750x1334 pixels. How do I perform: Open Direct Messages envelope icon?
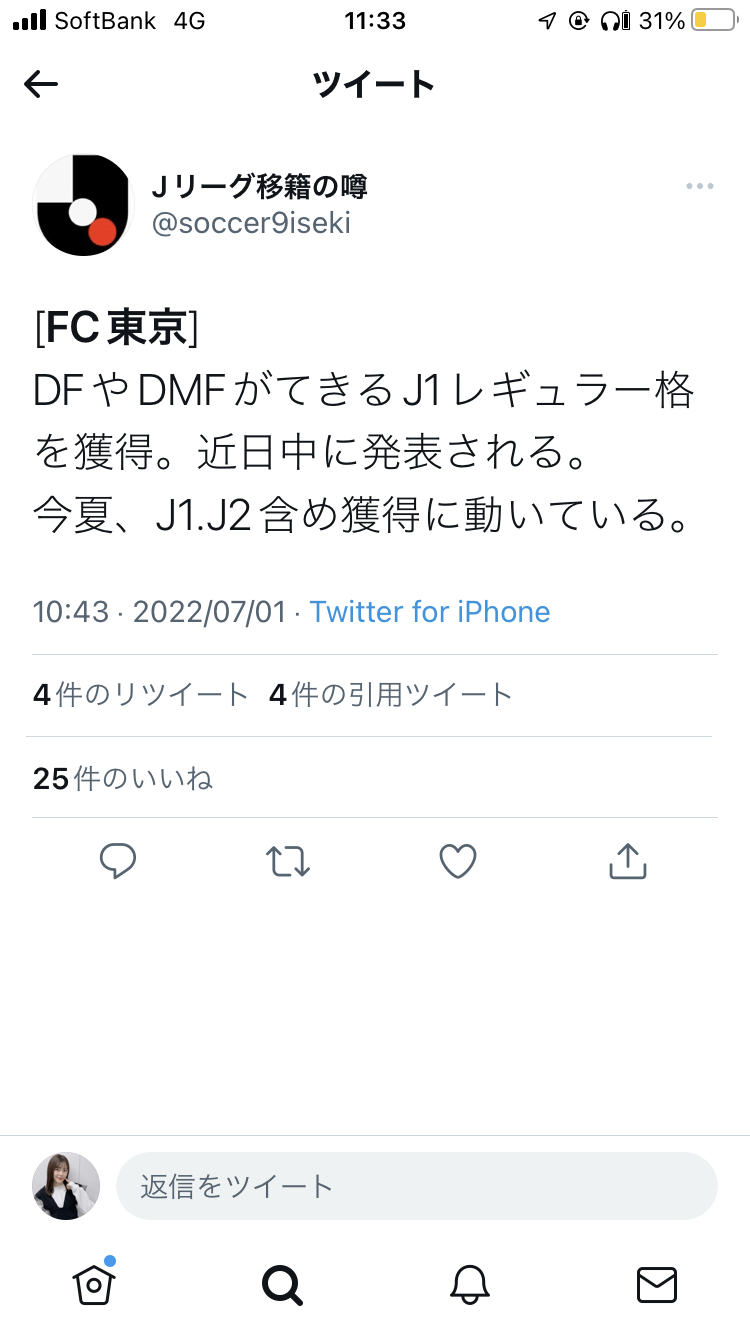(x=657, y=1284)
